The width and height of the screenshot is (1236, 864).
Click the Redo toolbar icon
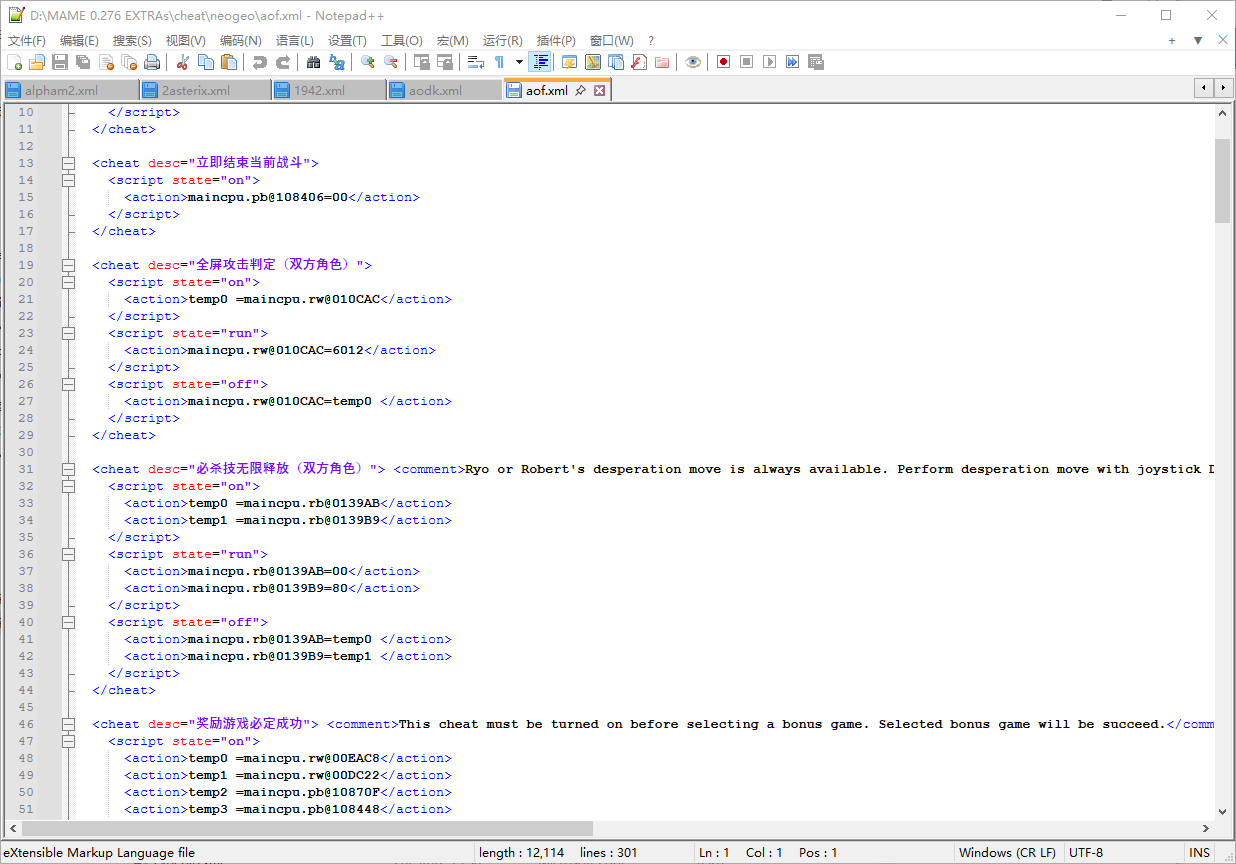(x=283, y=62)
